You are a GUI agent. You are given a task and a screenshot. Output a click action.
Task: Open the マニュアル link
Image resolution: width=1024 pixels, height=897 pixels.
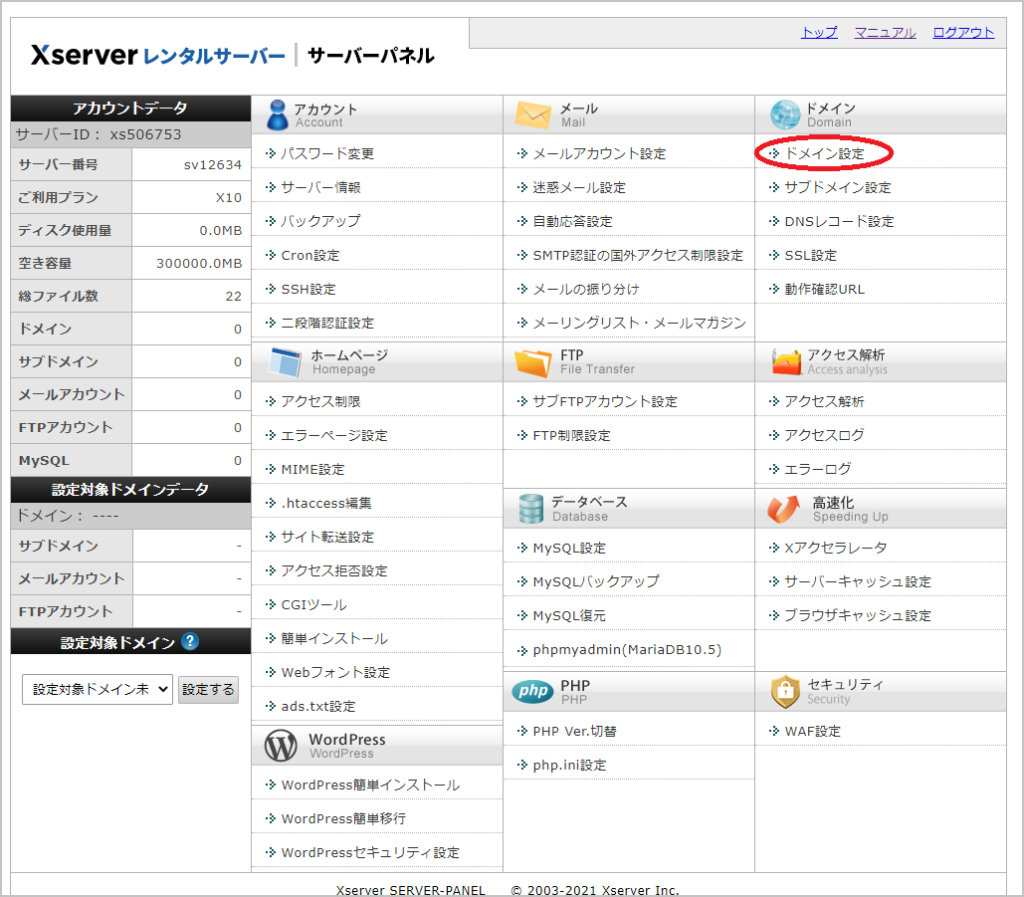[x=885, y=32]
